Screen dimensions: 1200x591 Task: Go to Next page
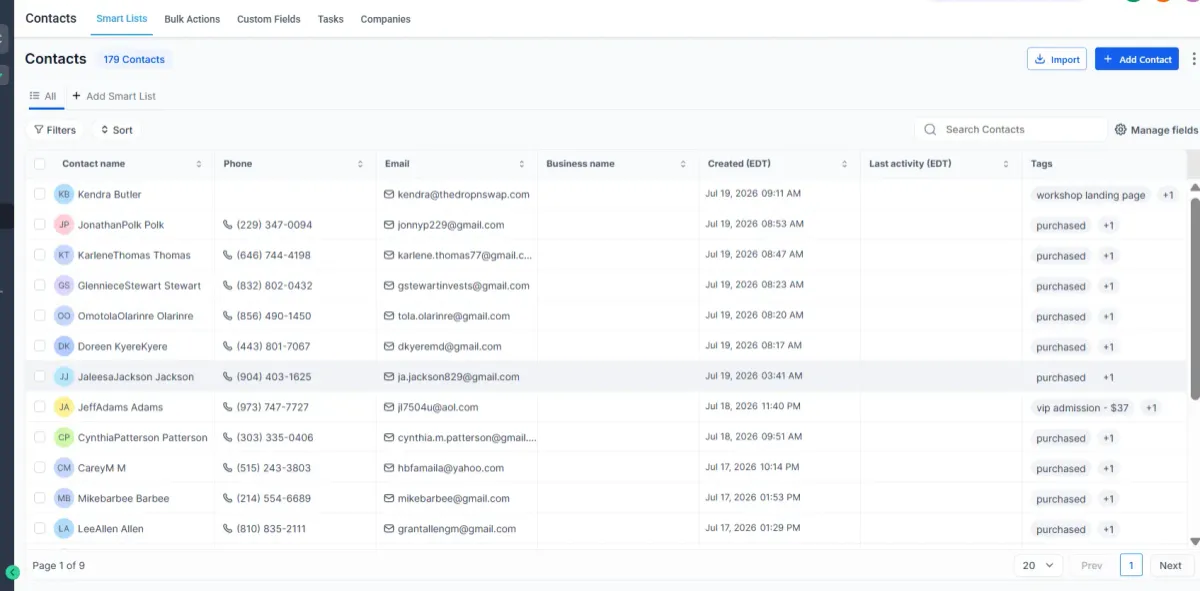click(x=1171, y=565)
